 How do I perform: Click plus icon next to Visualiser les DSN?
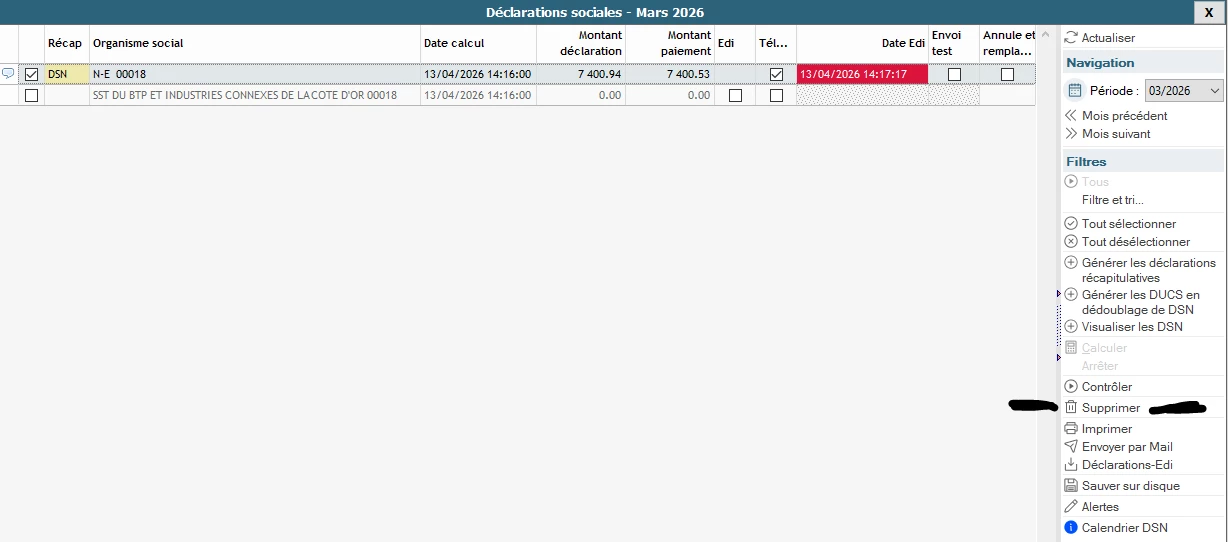point(1071,326)
